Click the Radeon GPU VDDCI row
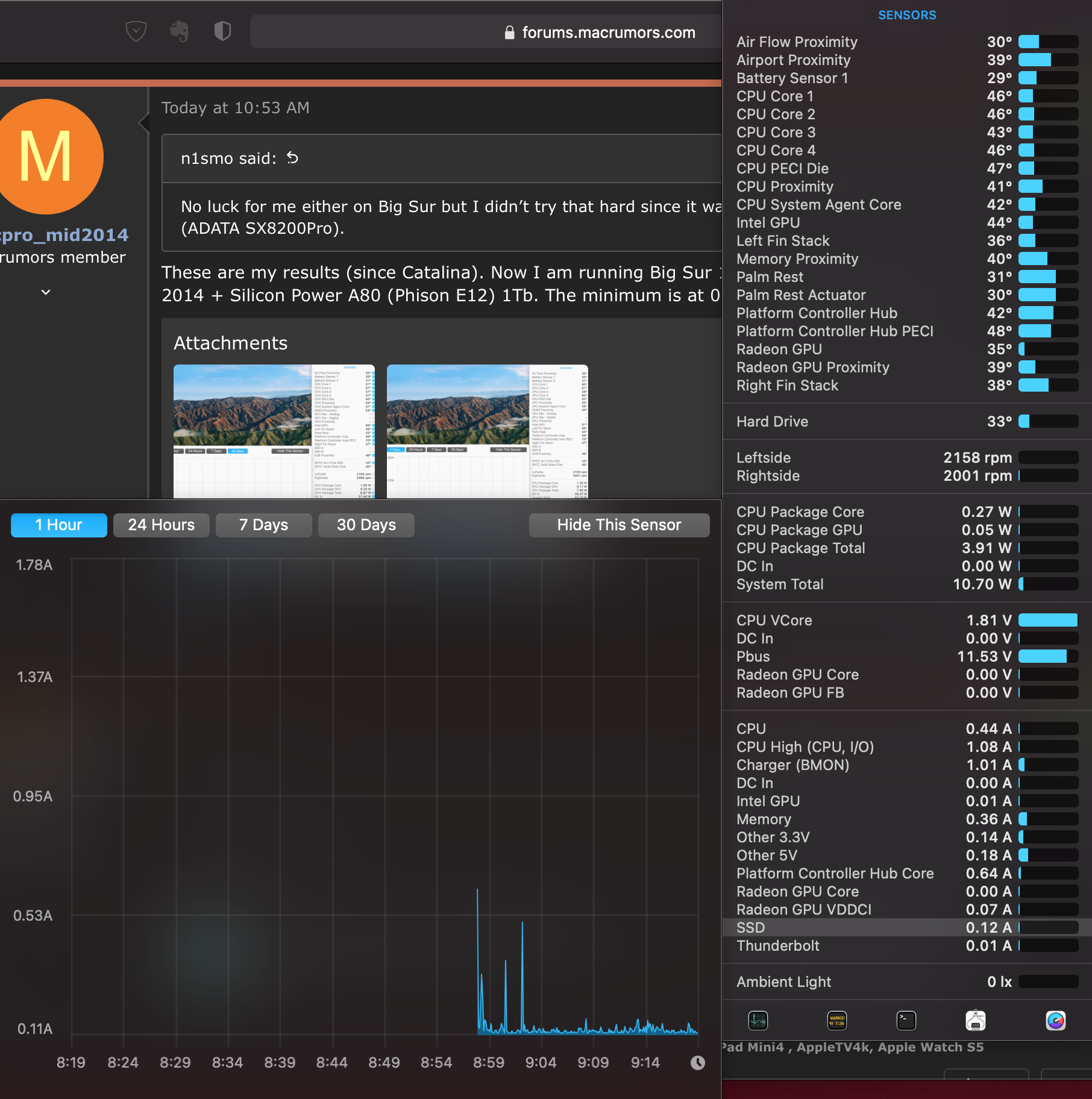 (907, 909)
